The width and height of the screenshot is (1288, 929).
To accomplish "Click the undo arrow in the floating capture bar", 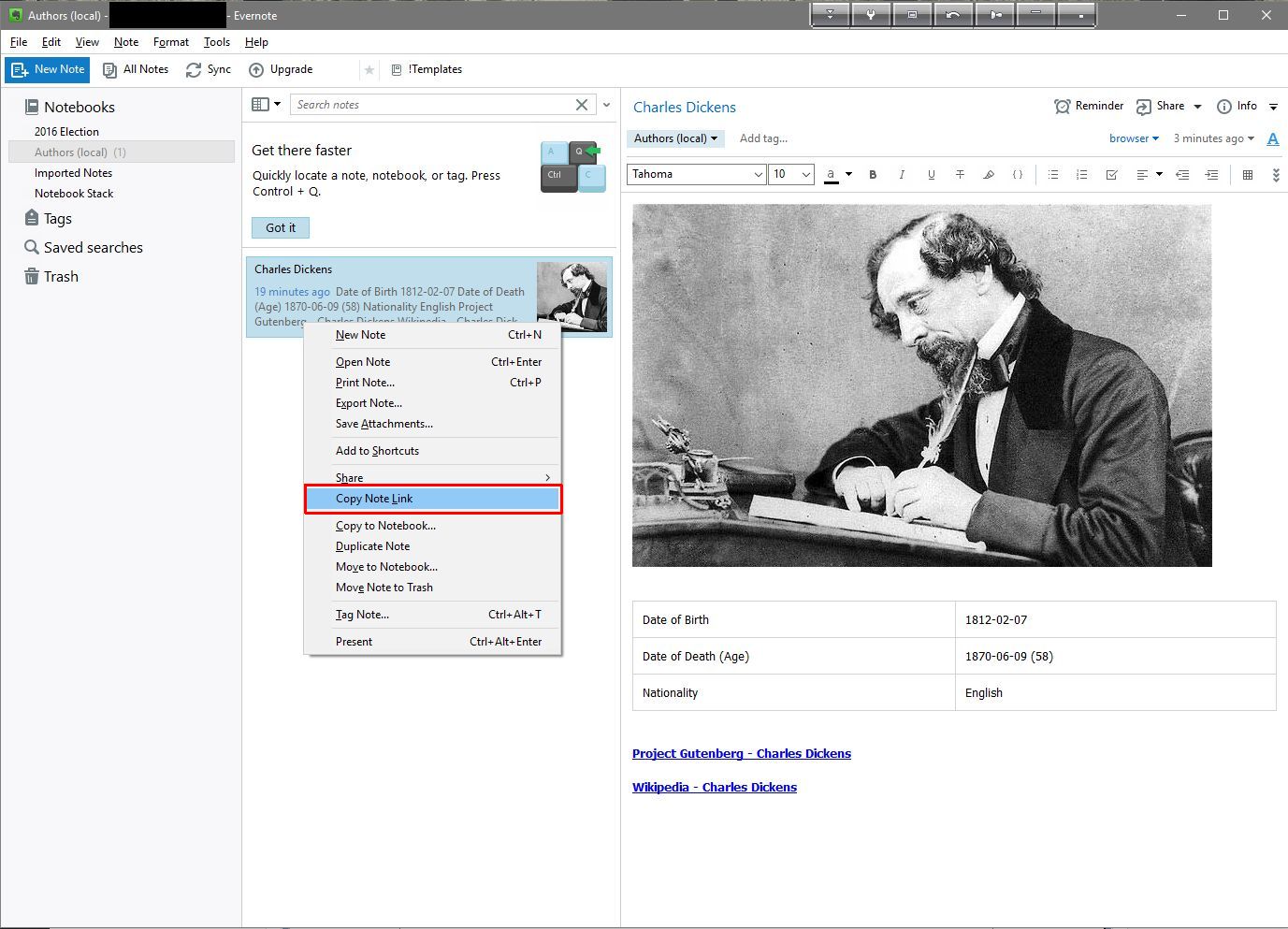I will point(953,15).
